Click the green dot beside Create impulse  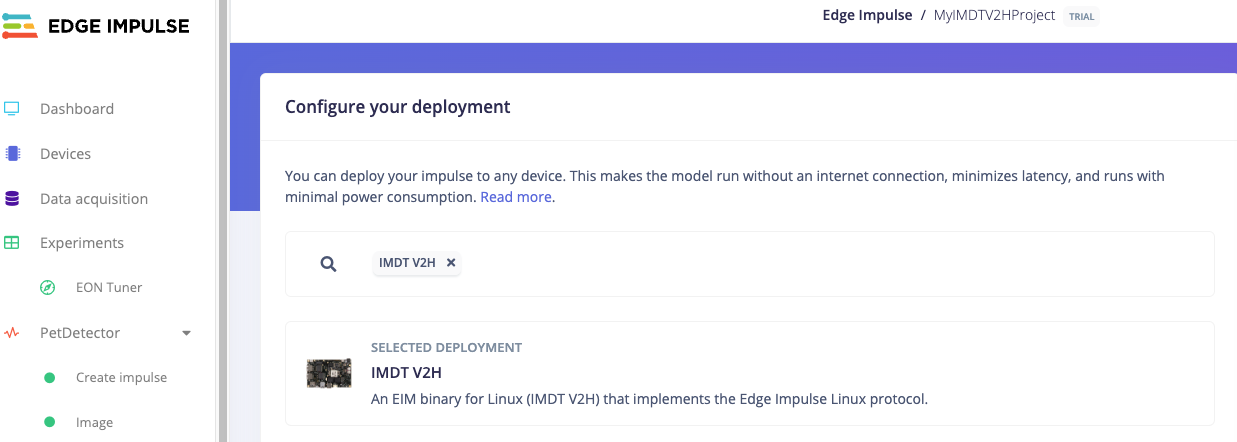click(x=49, y=378)
